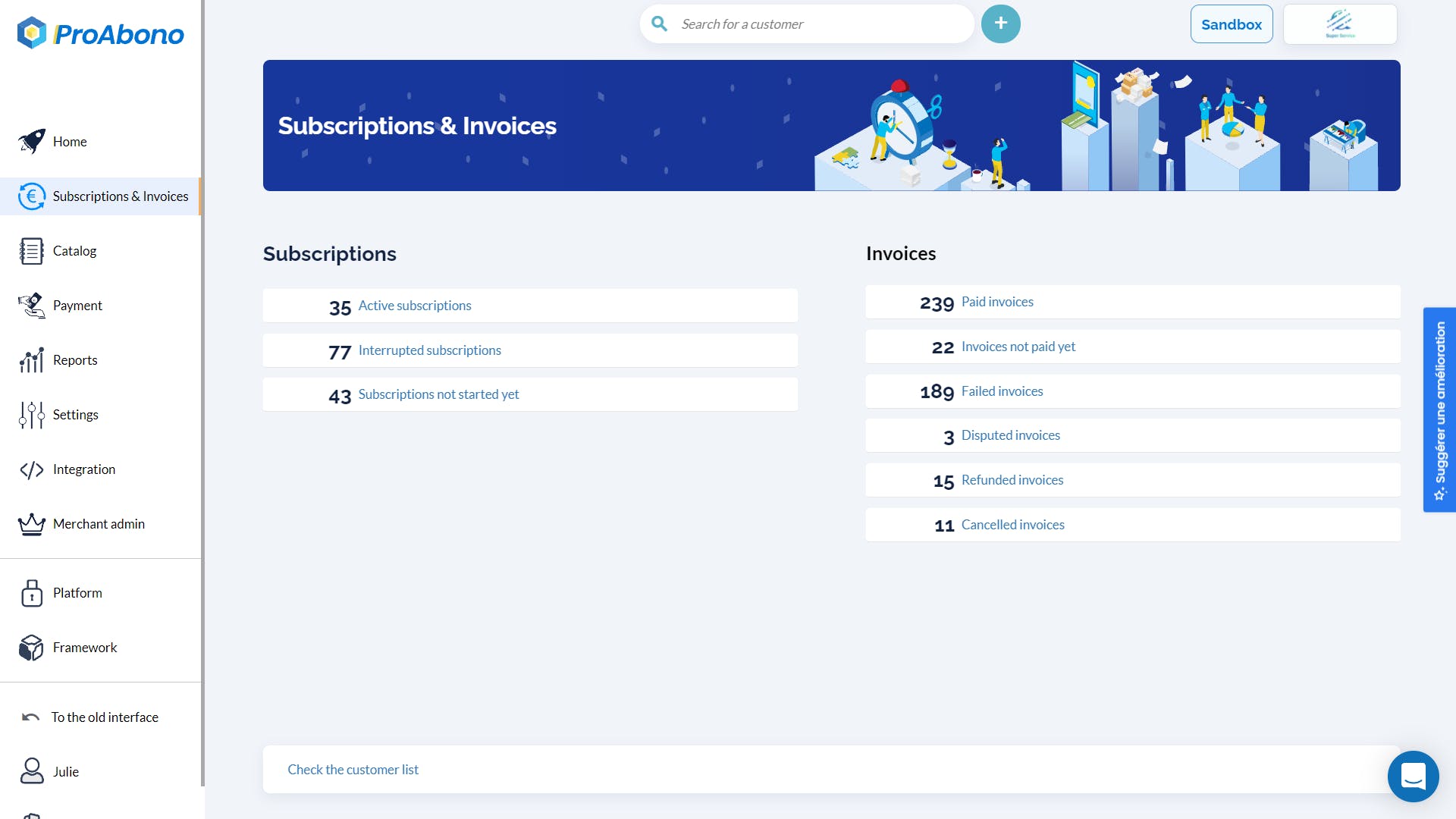Click the Home rocket icon
Screen dimensions: 1456x819
[x=32, y=141]
